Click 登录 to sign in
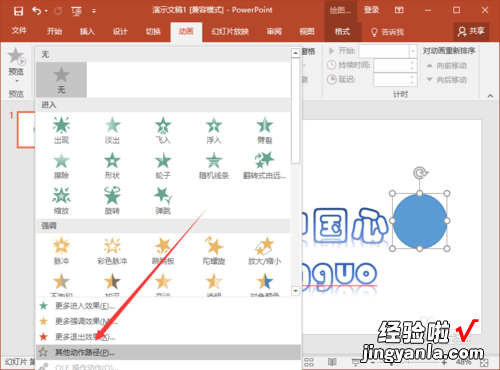Screen dimensions: 500x370 (x=371, y=10)
